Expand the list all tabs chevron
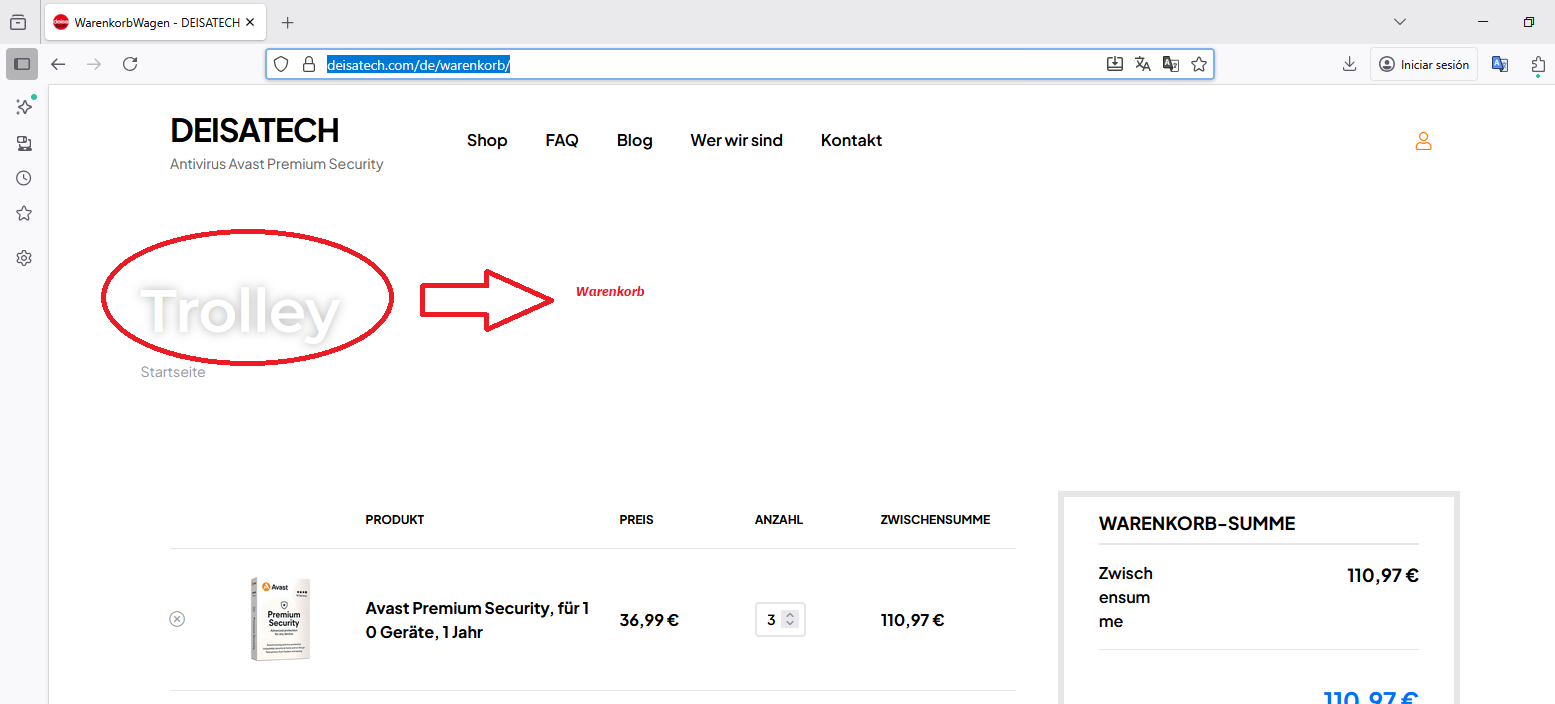 (1400, 22)
